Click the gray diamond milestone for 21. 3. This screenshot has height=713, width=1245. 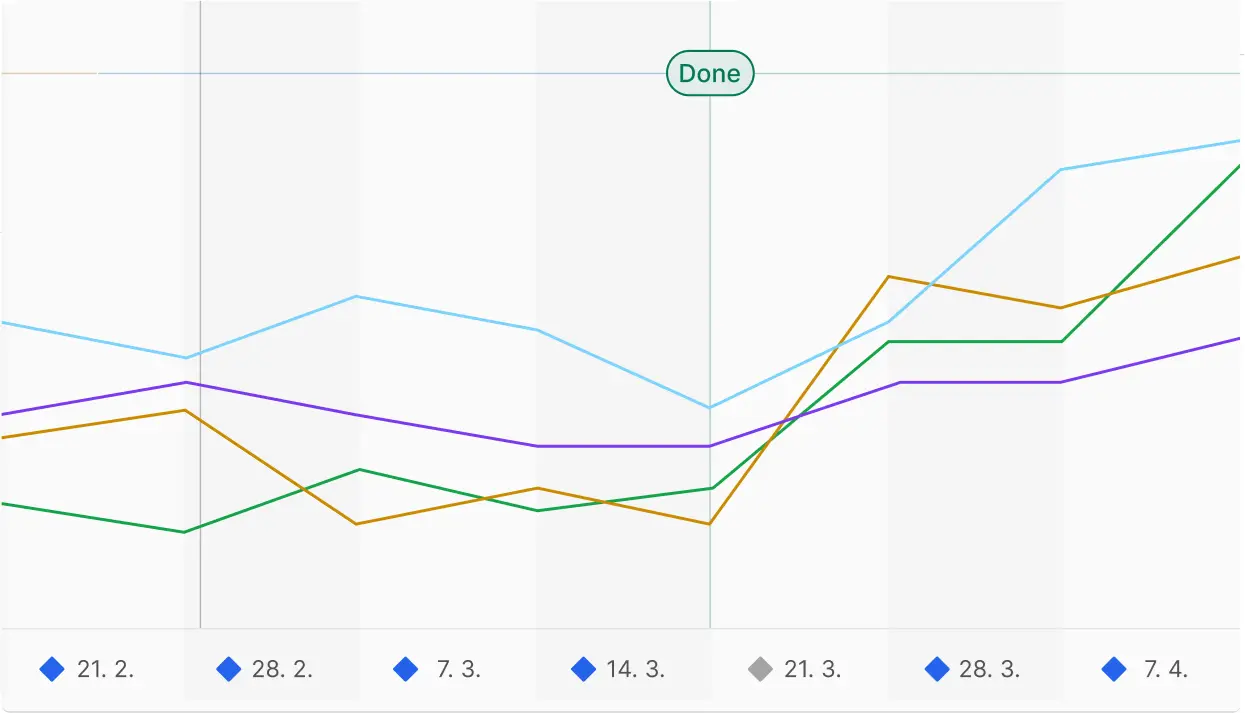coord(761,669)
